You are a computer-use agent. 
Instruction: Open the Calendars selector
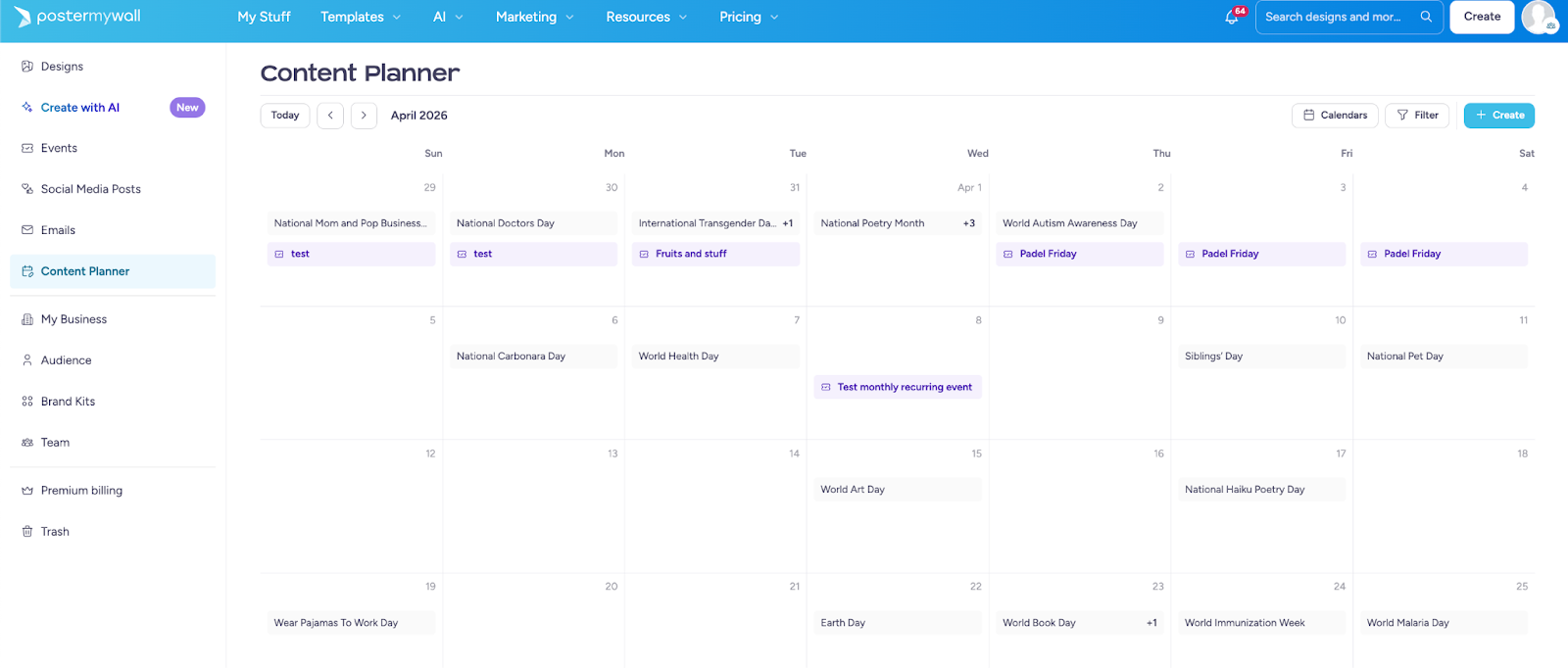click(1335, 116)
